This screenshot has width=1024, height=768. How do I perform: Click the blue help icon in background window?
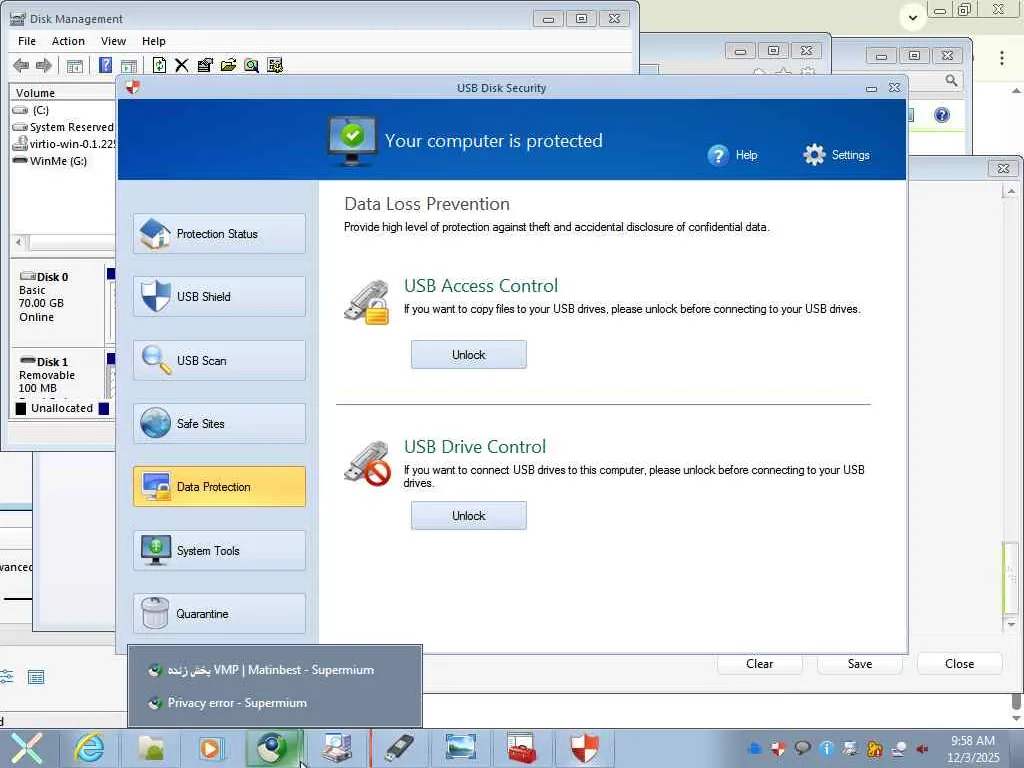point(942,116)
